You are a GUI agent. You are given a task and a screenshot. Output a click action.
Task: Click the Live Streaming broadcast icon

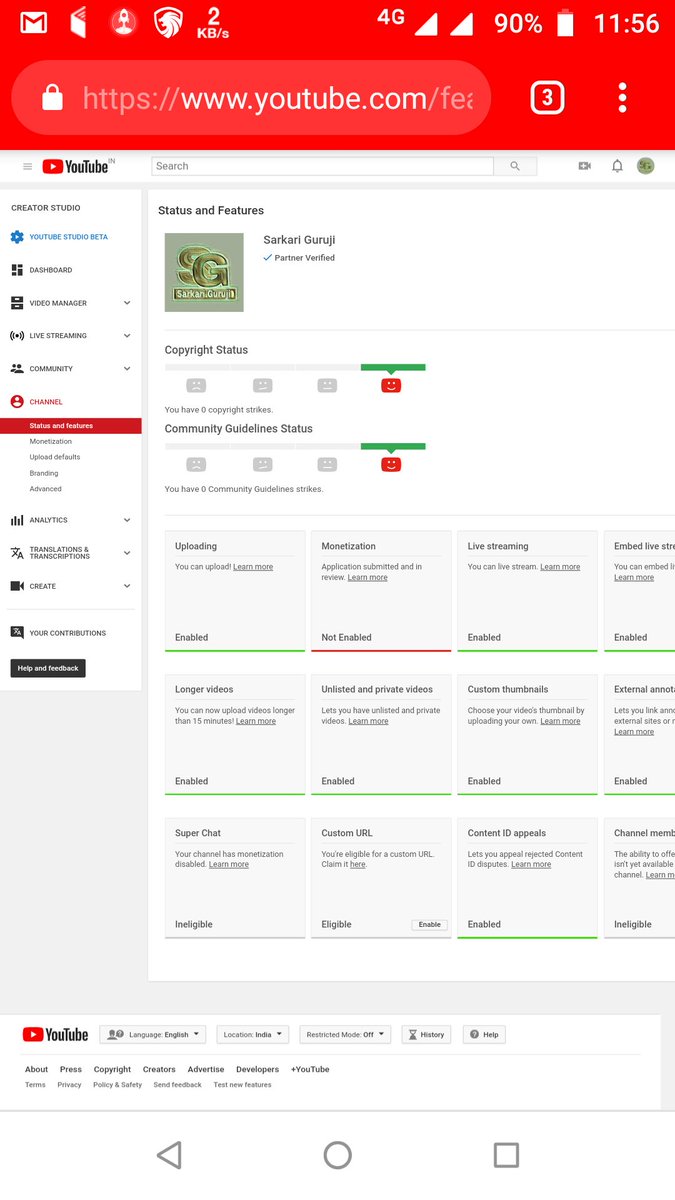click(x=17, y=336)
